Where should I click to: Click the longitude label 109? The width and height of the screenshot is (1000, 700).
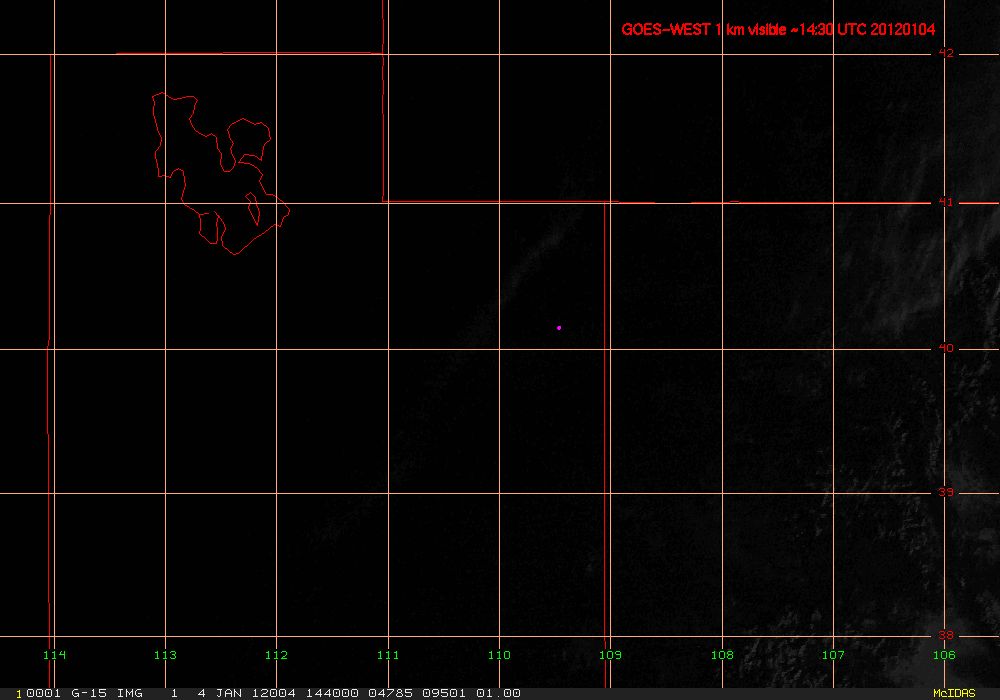(610, 655)
